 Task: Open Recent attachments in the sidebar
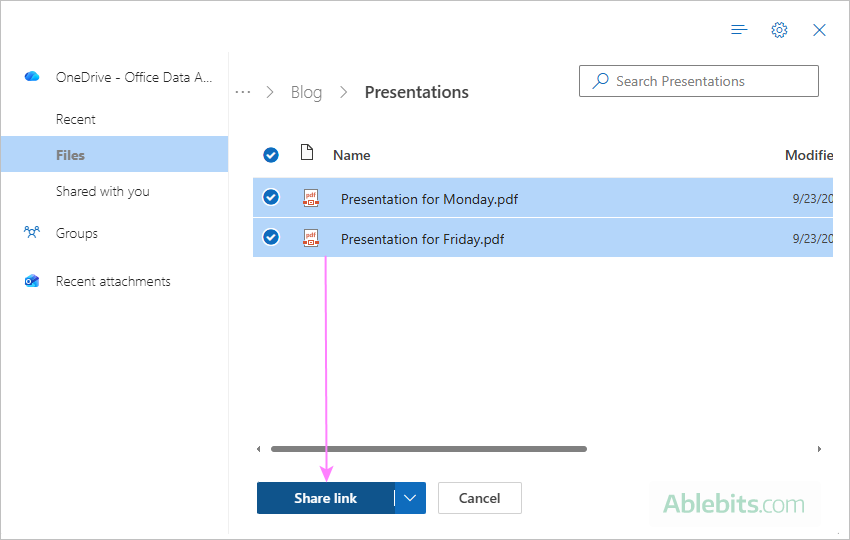click(x=113, y=281)
